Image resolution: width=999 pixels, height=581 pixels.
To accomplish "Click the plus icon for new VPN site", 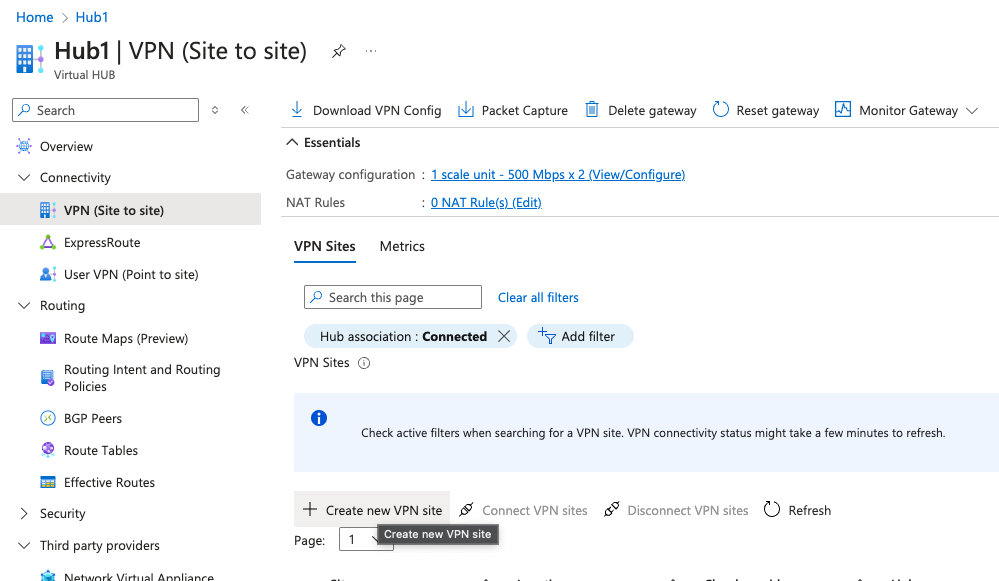I will [310, 509].
